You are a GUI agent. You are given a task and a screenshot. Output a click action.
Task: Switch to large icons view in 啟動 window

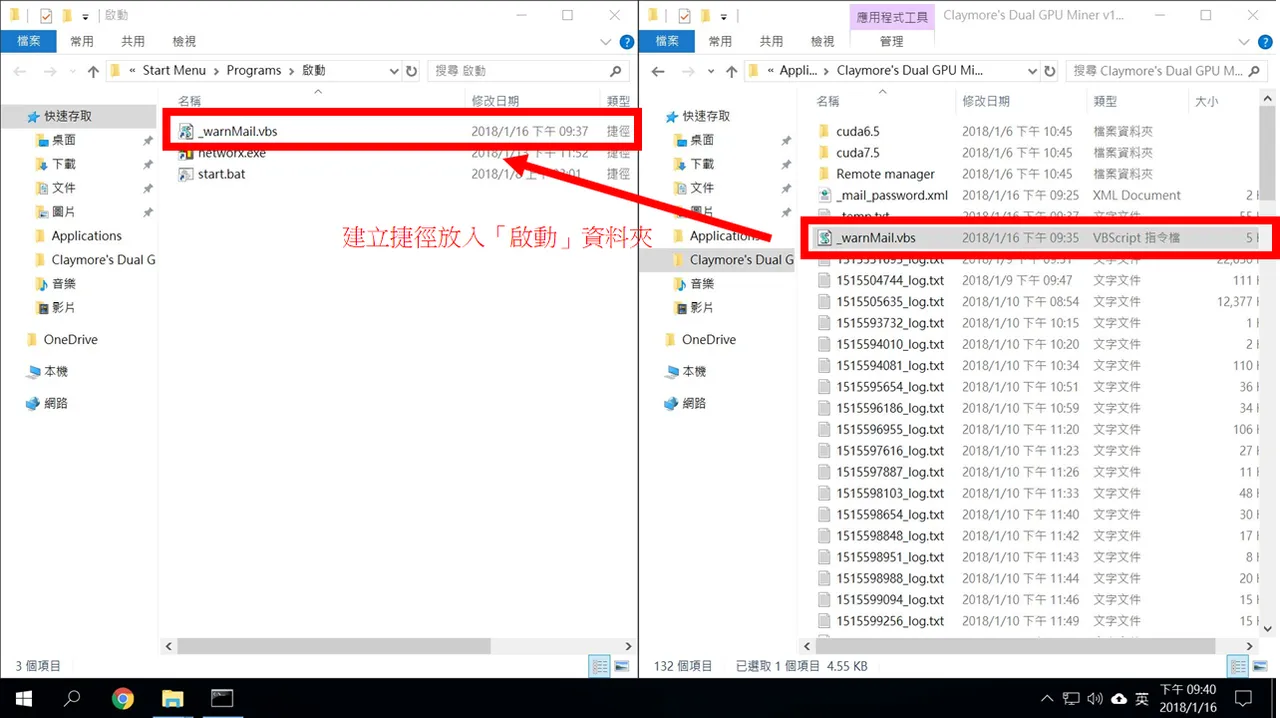tap(621, 666)
